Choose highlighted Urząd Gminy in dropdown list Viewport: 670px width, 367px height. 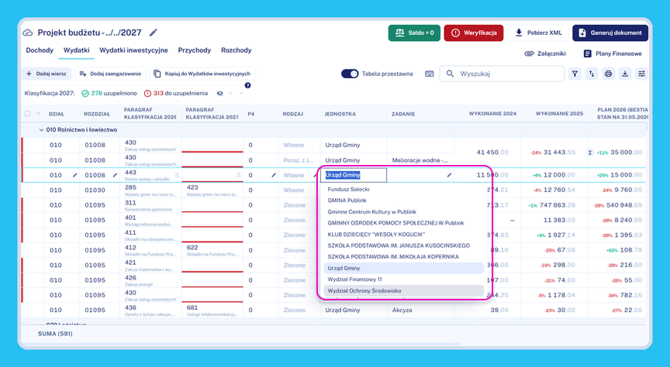[403, 268]
